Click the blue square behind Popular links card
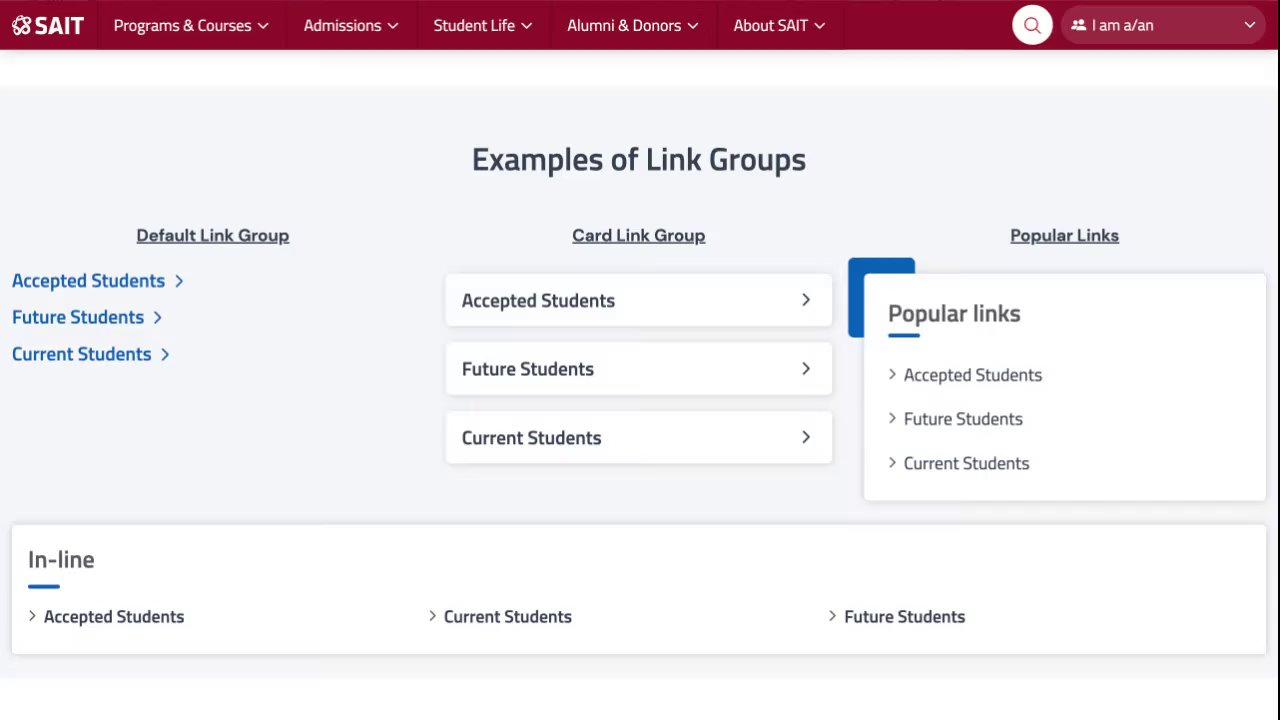Screen dimensions: 1280x720 [880, 266]
